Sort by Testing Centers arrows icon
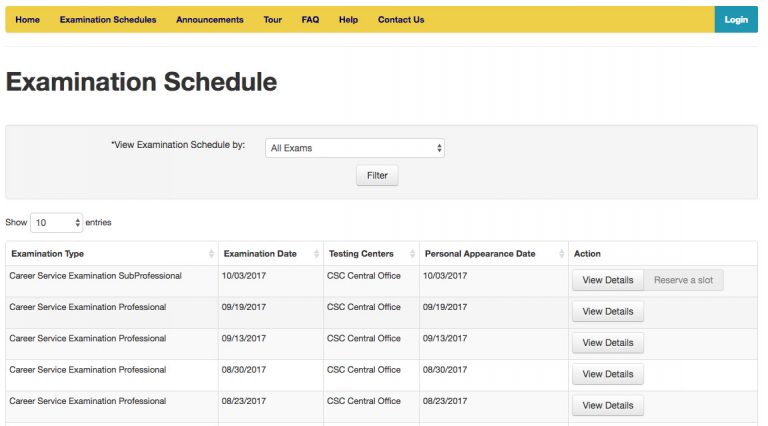This screenshot has width=768, height=426. click(x=412, y=254)
